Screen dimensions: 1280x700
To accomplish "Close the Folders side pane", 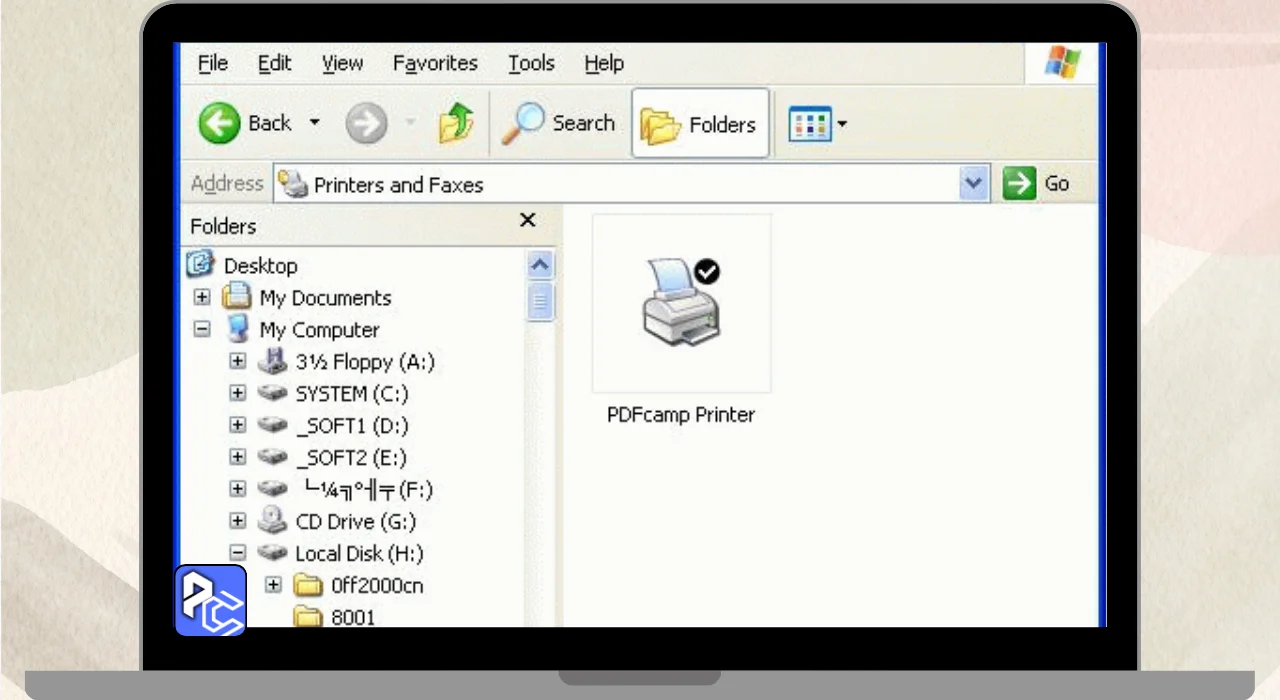I will tap(528, 221).
